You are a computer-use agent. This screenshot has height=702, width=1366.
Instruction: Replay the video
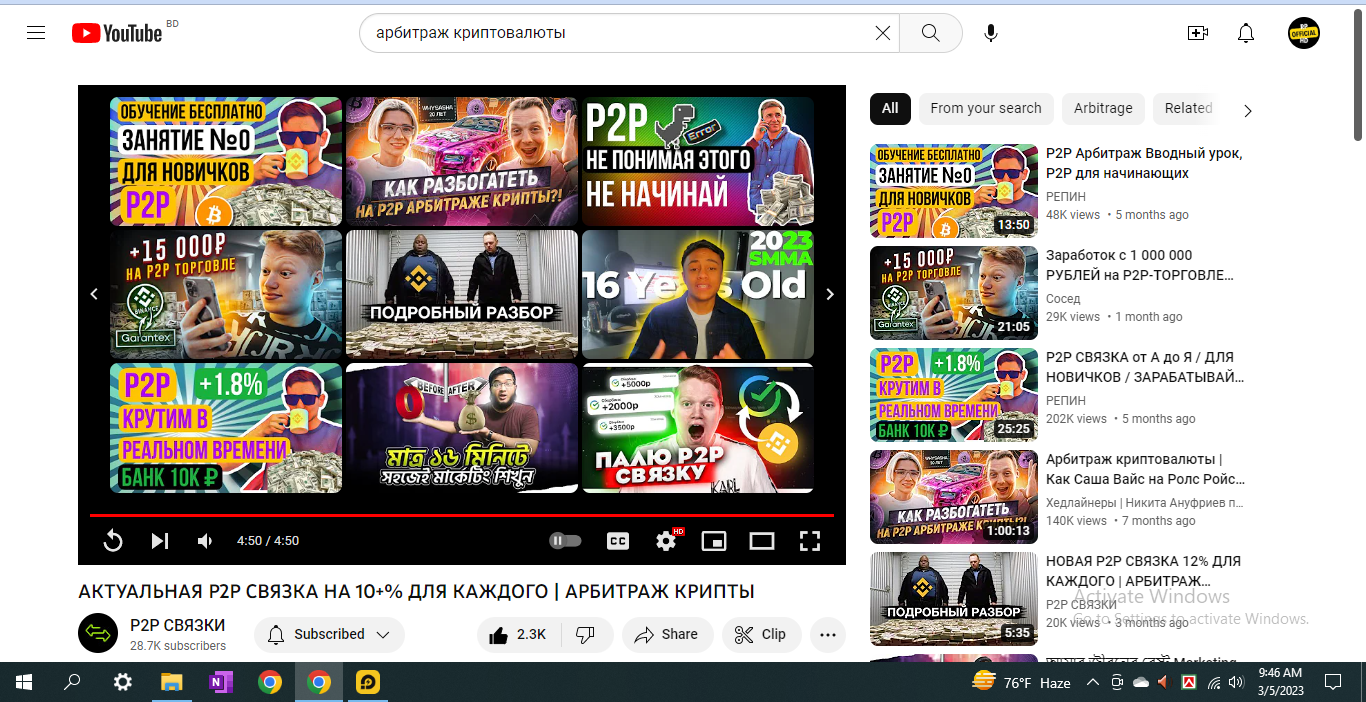point(113,541)
